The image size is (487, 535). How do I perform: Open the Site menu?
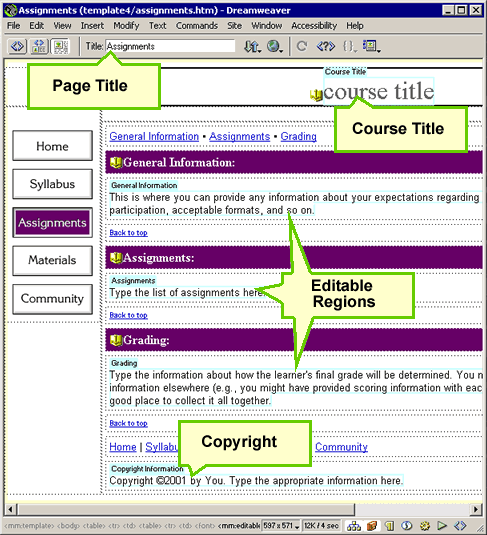coord(234,26)
